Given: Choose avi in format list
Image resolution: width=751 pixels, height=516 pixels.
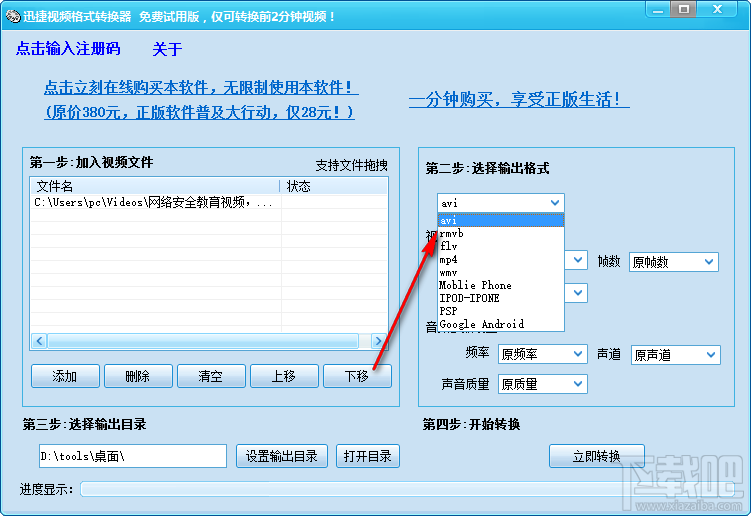Looking at the screenshot, I should pyautogui.click(x=501, y=220).
